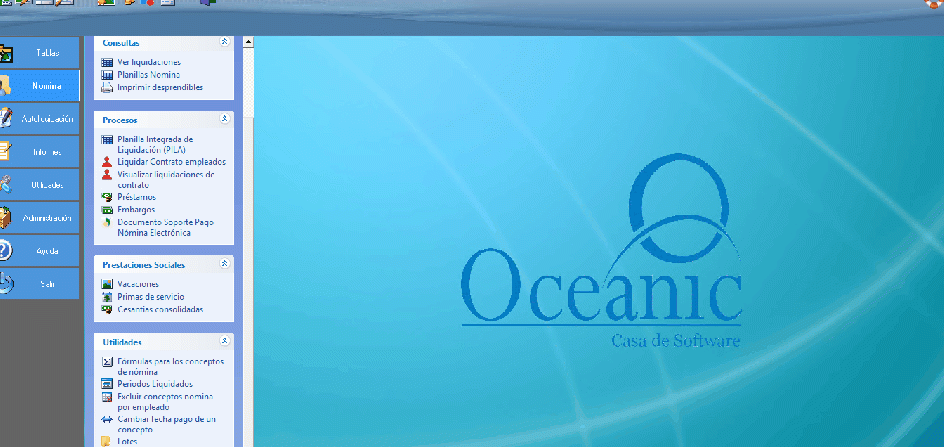Click the Salir exit icon

tap(5, 284)
